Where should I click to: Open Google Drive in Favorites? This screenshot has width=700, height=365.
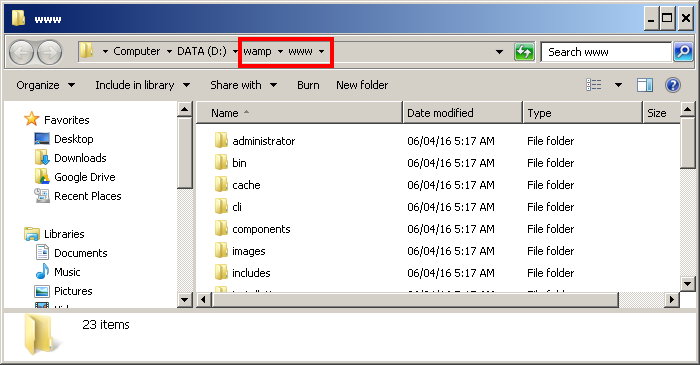coord(75,177)
